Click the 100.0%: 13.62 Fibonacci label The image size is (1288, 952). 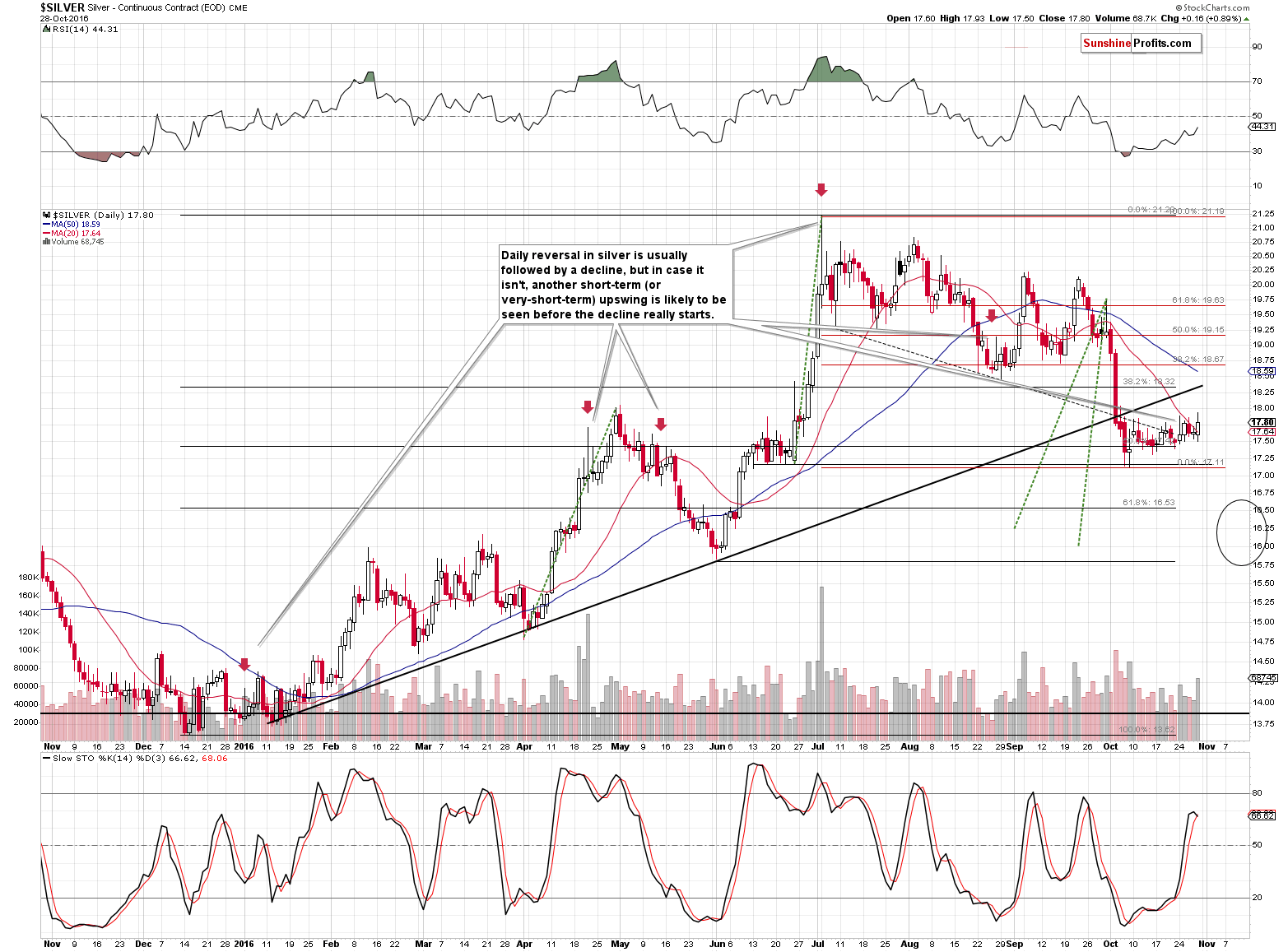(1147, 730)
